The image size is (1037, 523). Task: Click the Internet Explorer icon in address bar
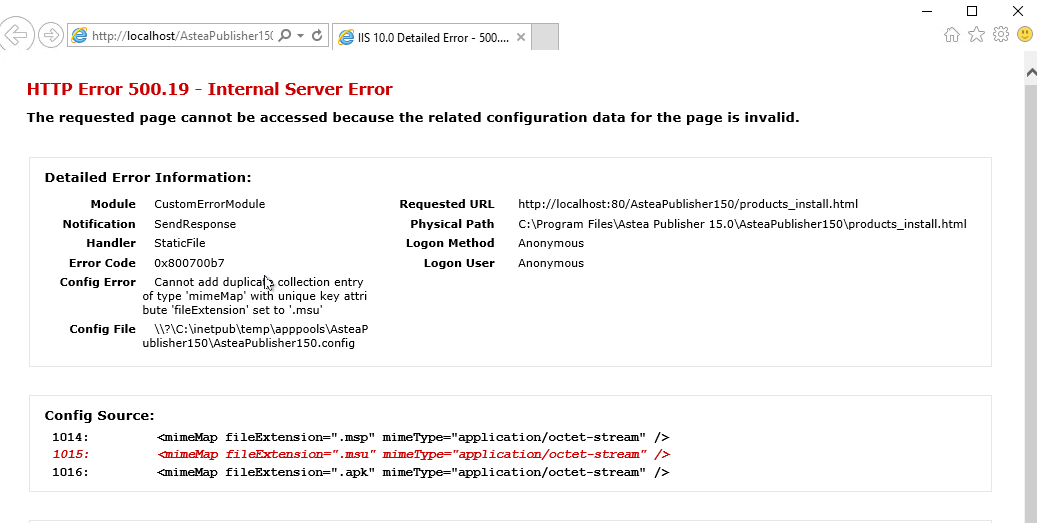[79, 36]
